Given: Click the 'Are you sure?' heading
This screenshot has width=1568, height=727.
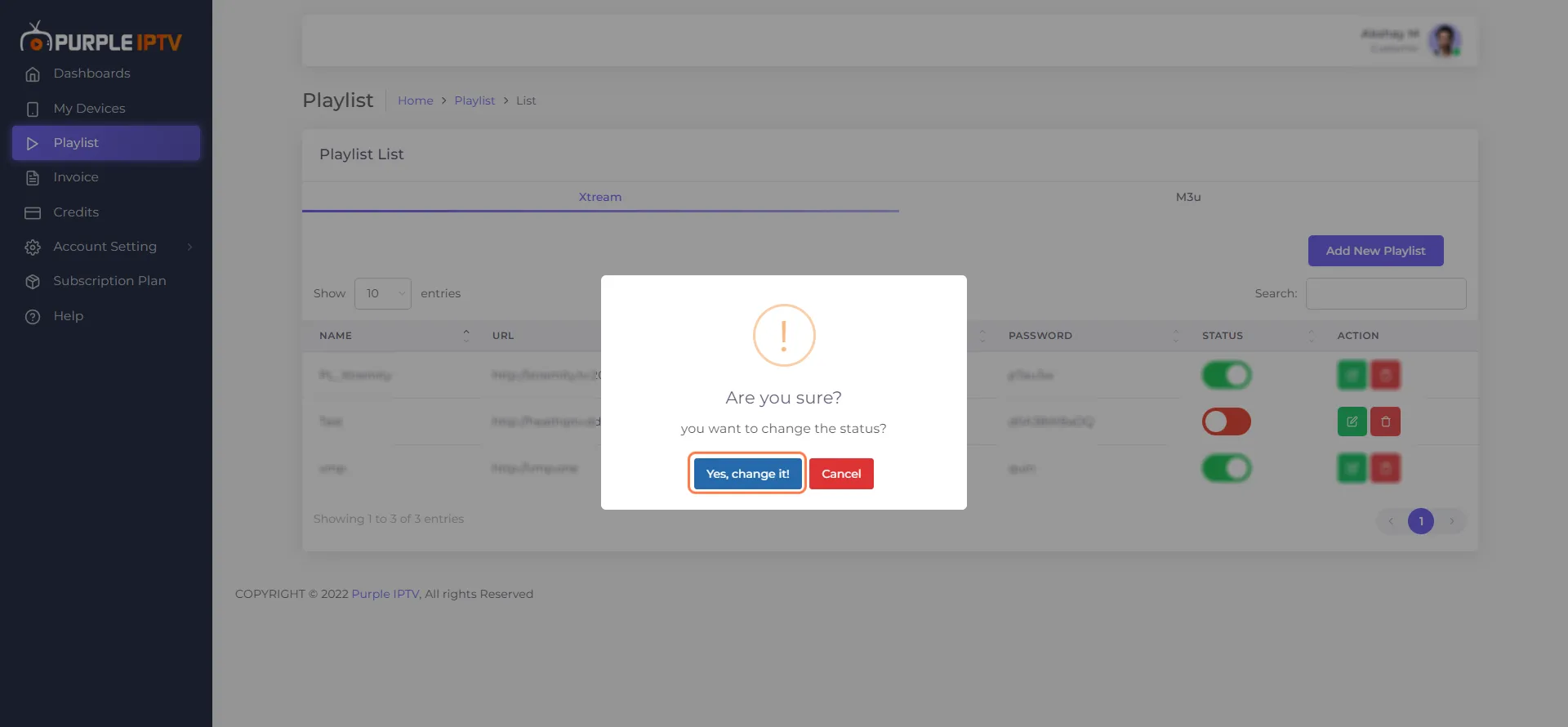Looking at the screenshot, I should point(784,398).
